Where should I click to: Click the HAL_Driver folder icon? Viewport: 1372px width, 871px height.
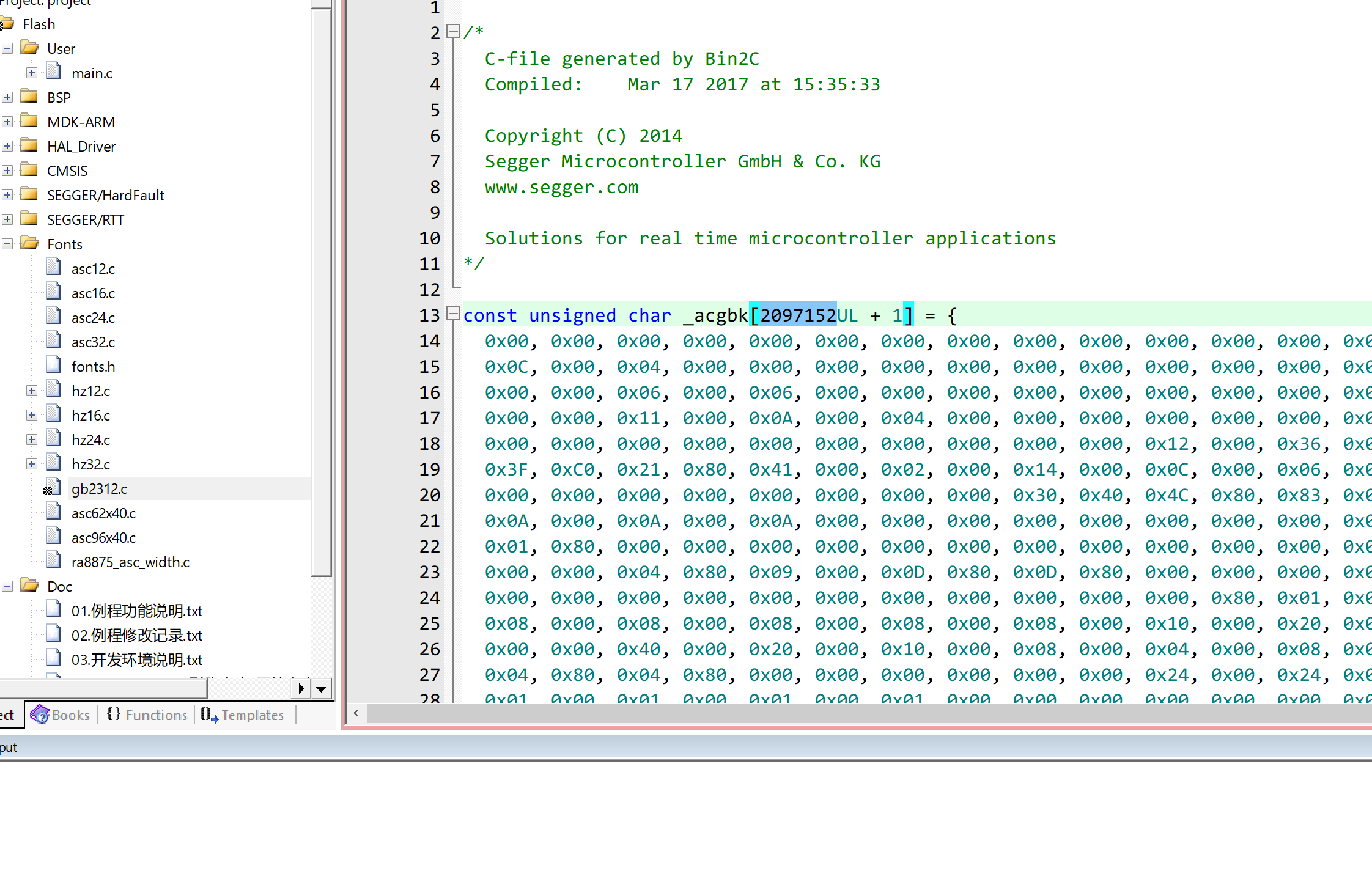[29, 145]
